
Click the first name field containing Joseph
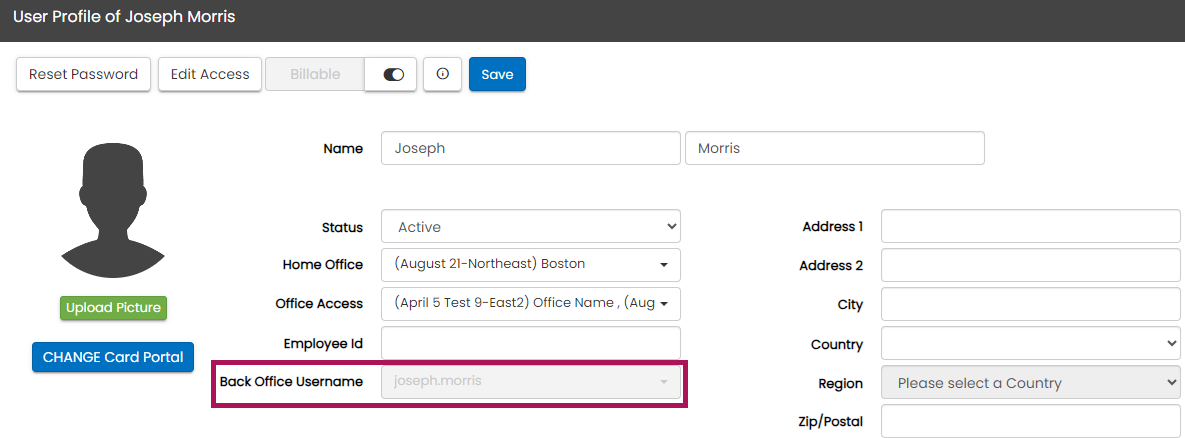(x=530, y=148)
